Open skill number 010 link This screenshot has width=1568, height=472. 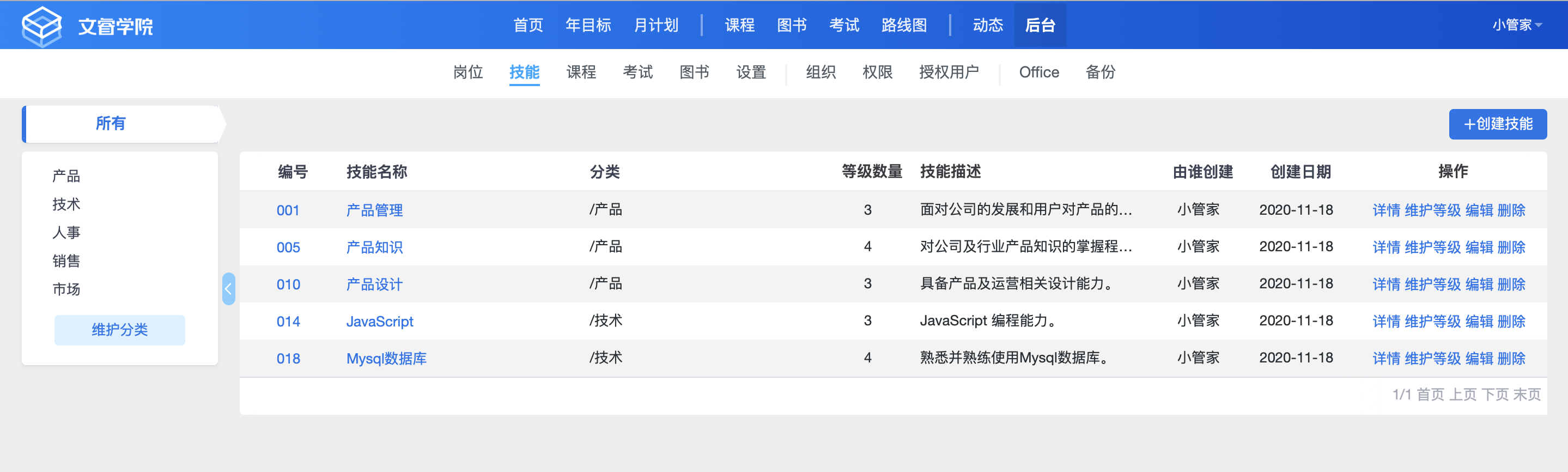288,285
